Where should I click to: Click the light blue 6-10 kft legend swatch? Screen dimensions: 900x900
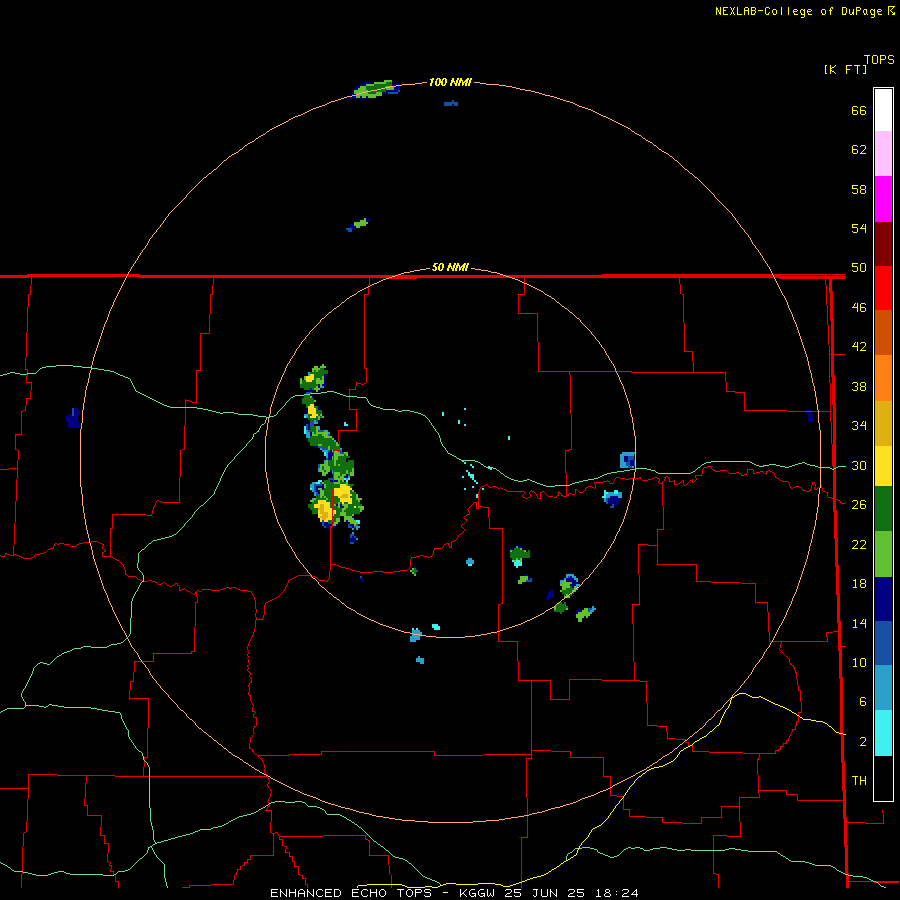pos(883,688)
